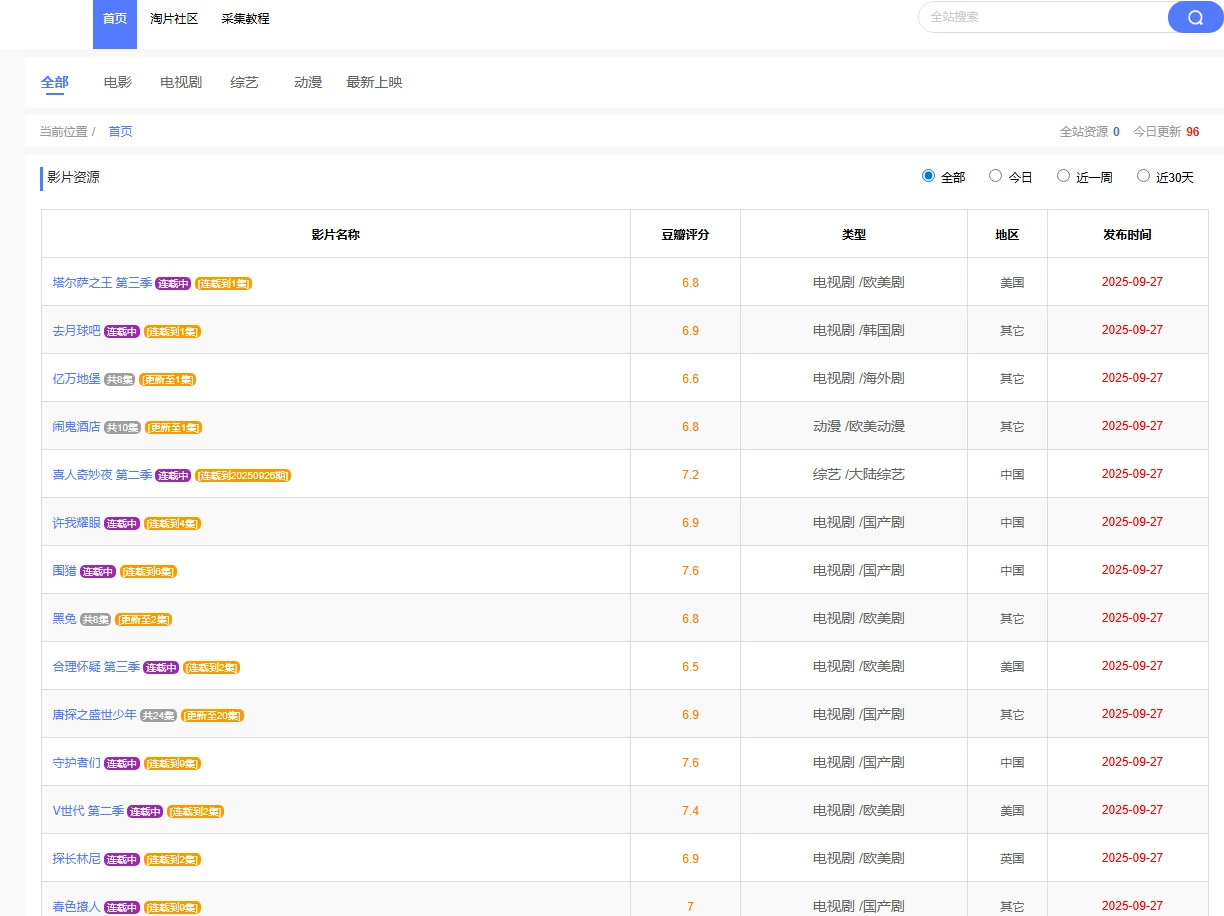The height and width of the screenshot is (916, 1224).
Task: Click the highlighted 首页 navigation item
Action: [x=113, y=18]
